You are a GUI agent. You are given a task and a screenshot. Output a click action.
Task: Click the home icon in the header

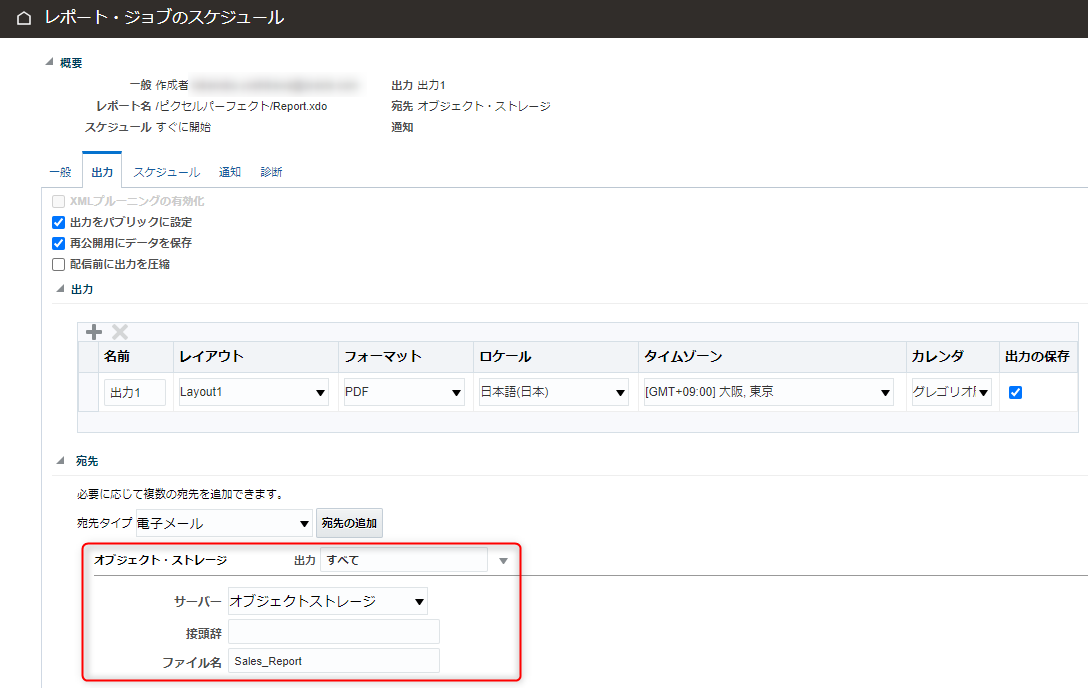point(24,18)
